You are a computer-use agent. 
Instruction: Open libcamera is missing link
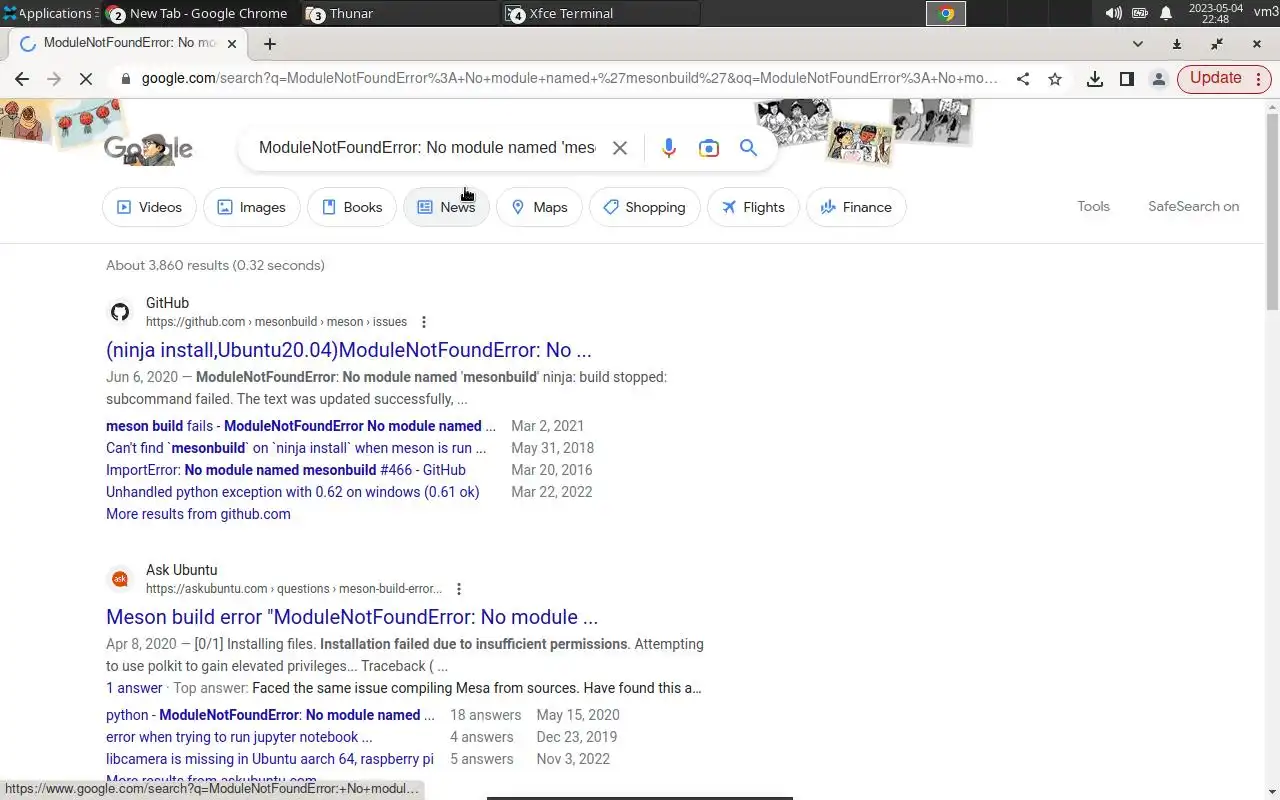click(270, 759)
